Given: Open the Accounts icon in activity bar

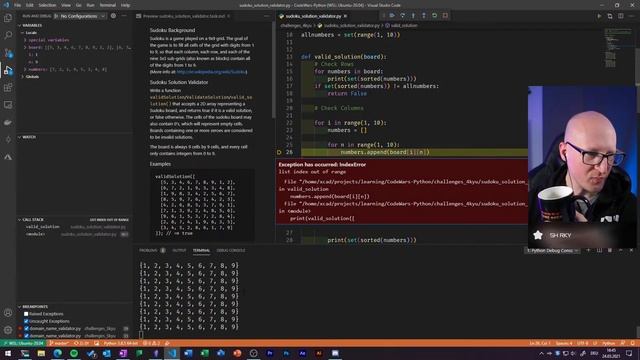Looking at the screenshot, I should click(8, 313).
